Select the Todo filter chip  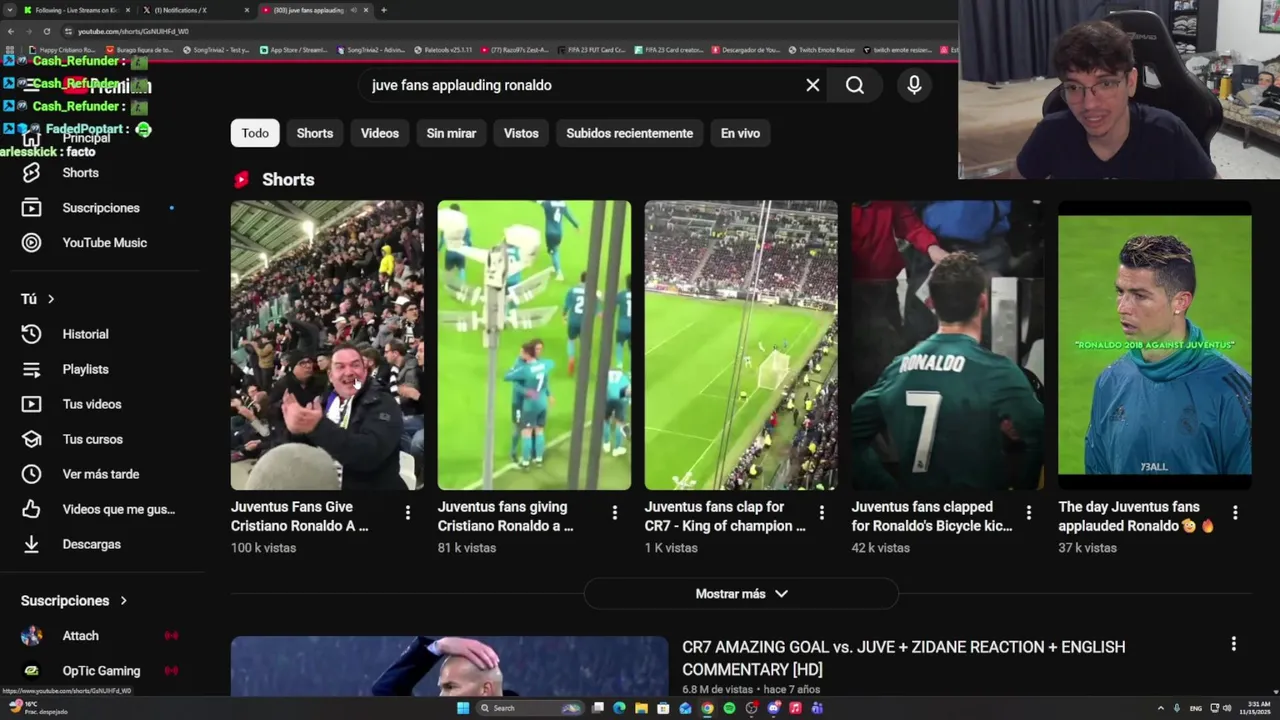(x=255, y=133)
